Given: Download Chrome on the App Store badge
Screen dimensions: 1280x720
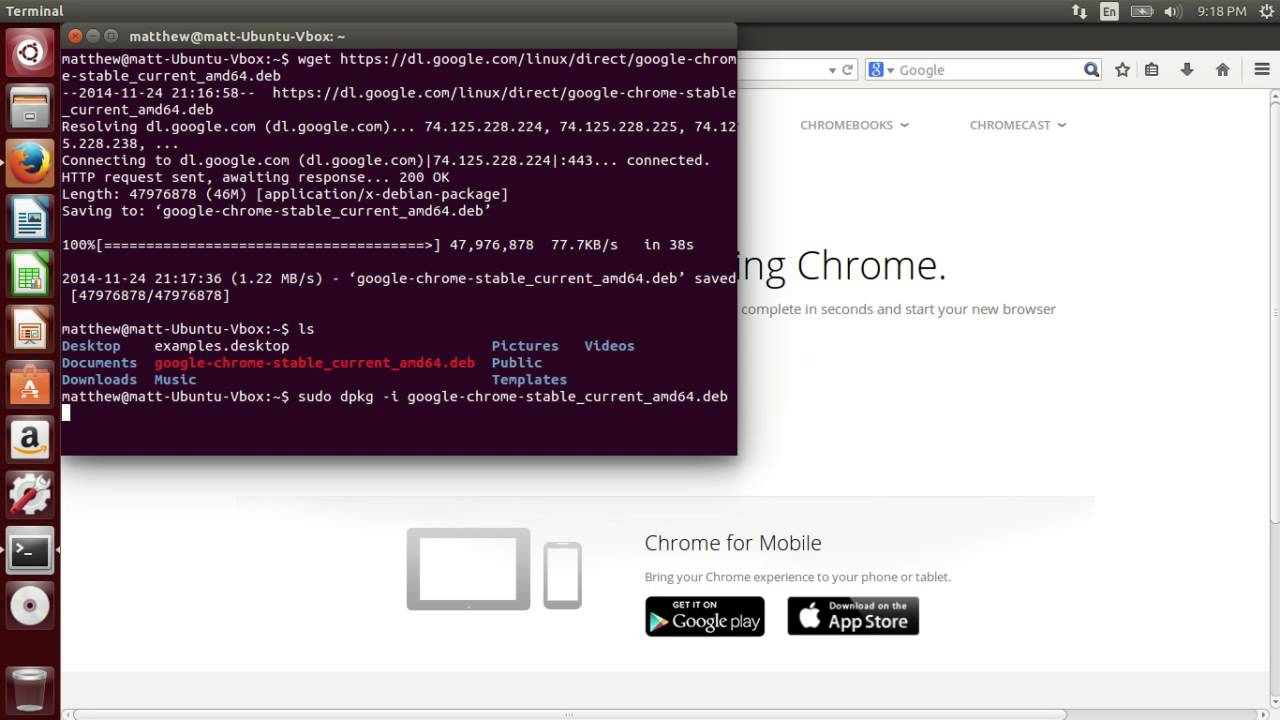Looking at the screenshot, I should click(853, 616).
